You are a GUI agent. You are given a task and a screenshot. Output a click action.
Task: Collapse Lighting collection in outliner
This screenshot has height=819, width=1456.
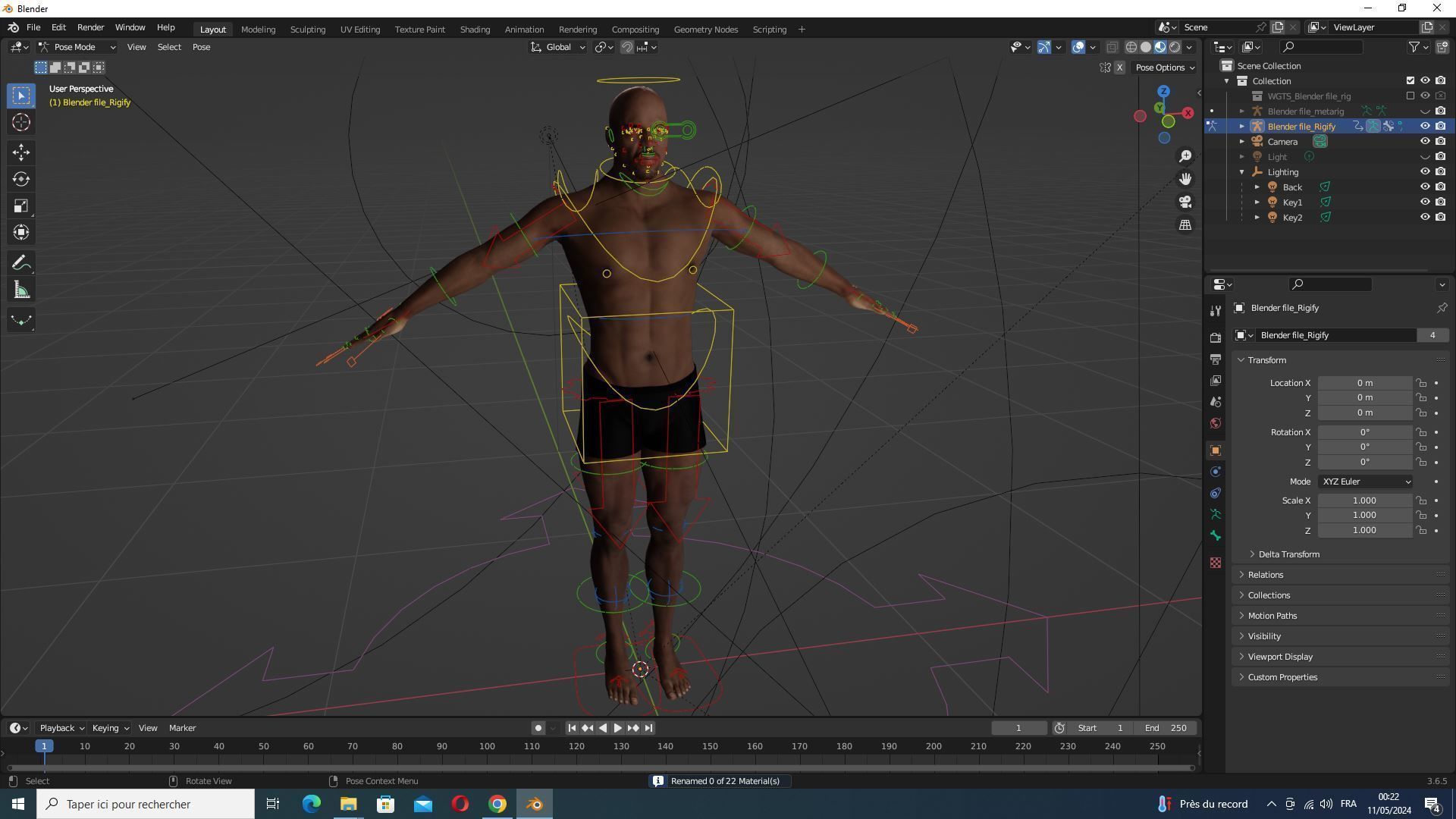[1241, 172]
